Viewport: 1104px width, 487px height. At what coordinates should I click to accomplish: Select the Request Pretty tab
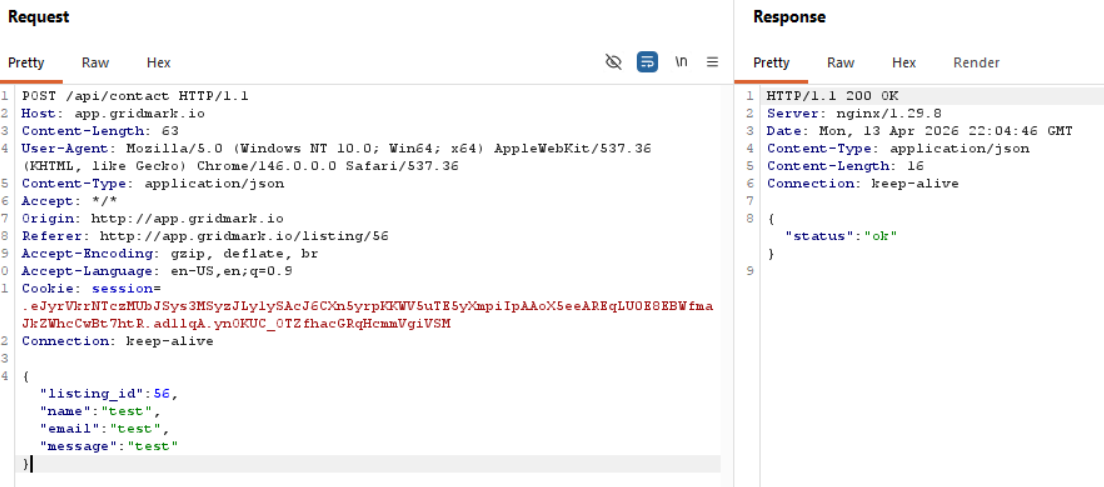pos(26,62)
